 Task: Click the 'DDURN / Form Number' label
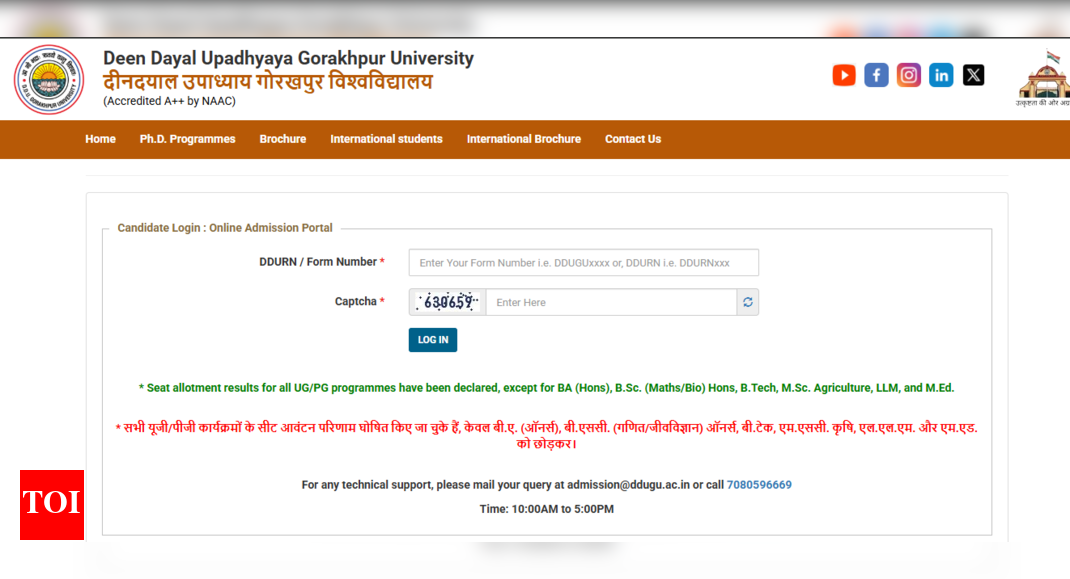click(318, 262)
